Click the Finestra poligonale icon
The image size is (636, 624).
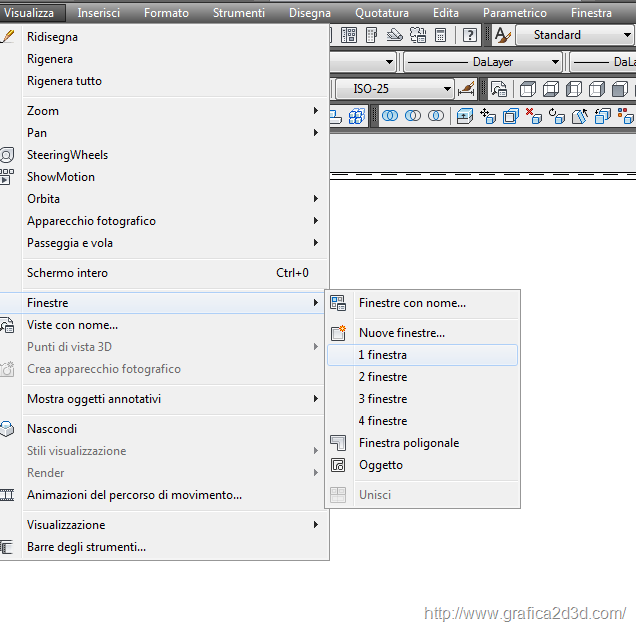(338, 443)
